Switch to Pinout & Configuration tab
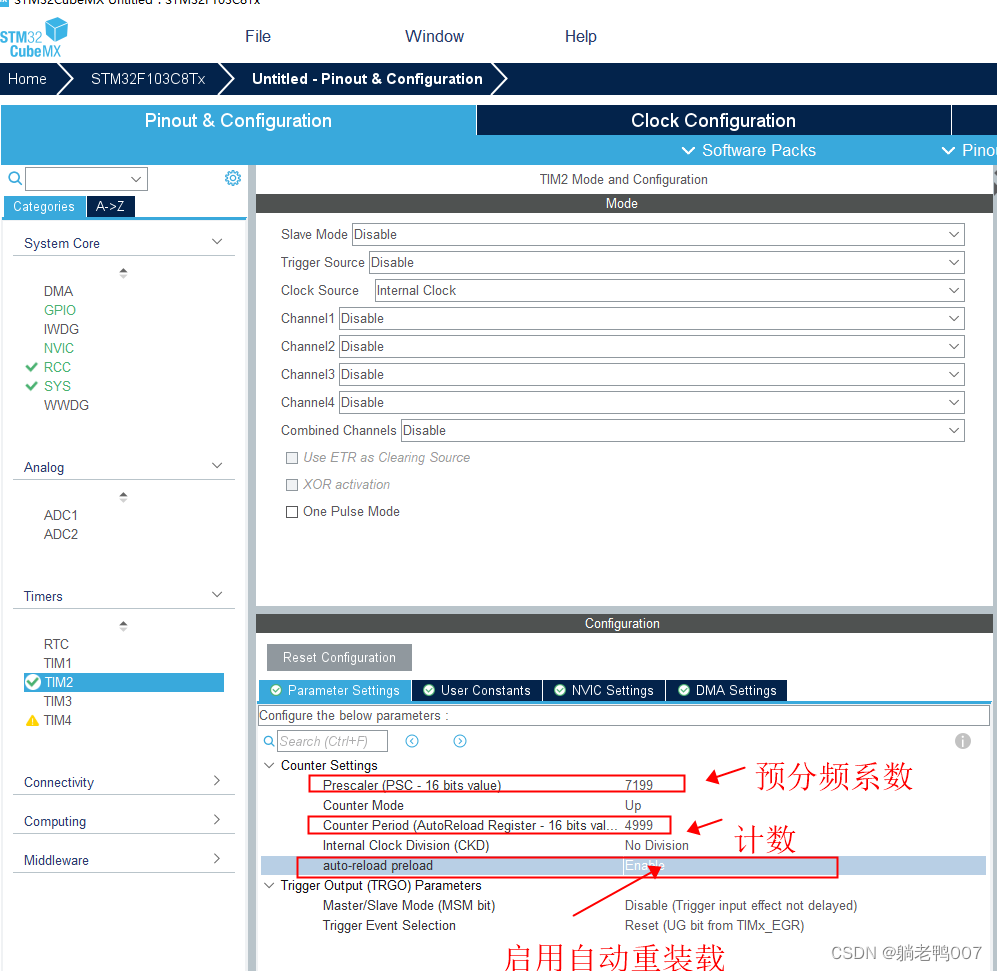This screenshot has height=971, width=997. (238, 120)
